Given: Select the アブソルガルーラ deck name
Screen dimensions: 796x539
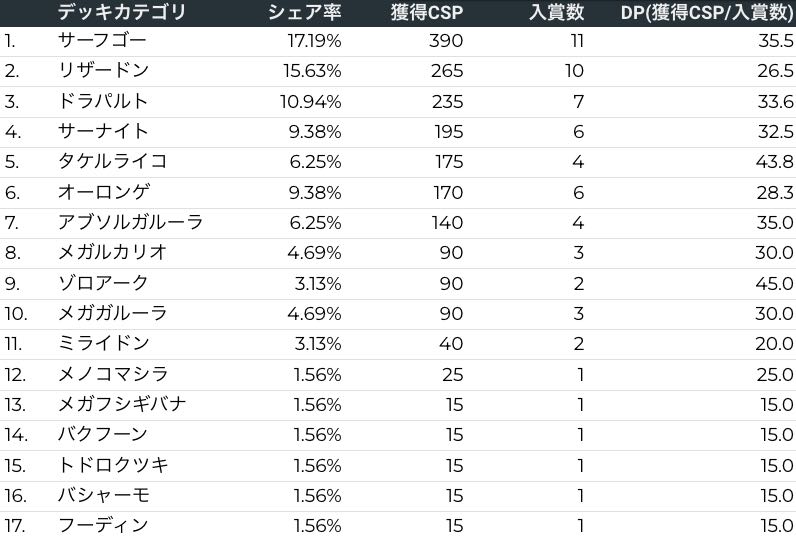Looking at the screenshot, I should pyautogui.click(x=130, y=222).
